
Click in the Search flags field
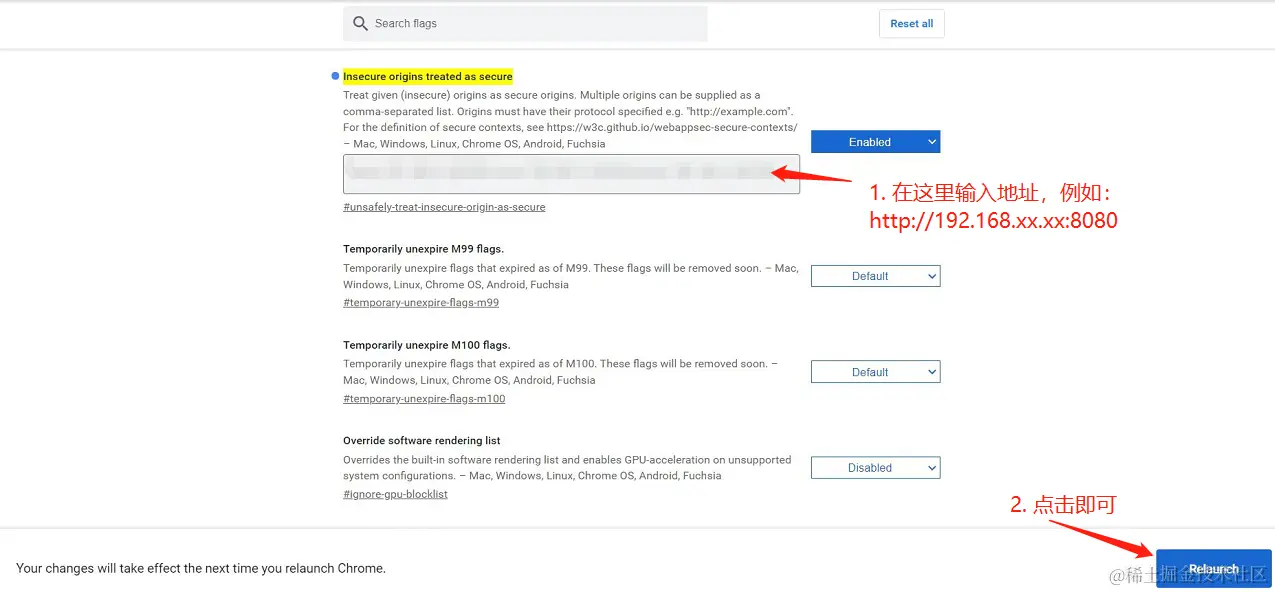tap(530, 24)
